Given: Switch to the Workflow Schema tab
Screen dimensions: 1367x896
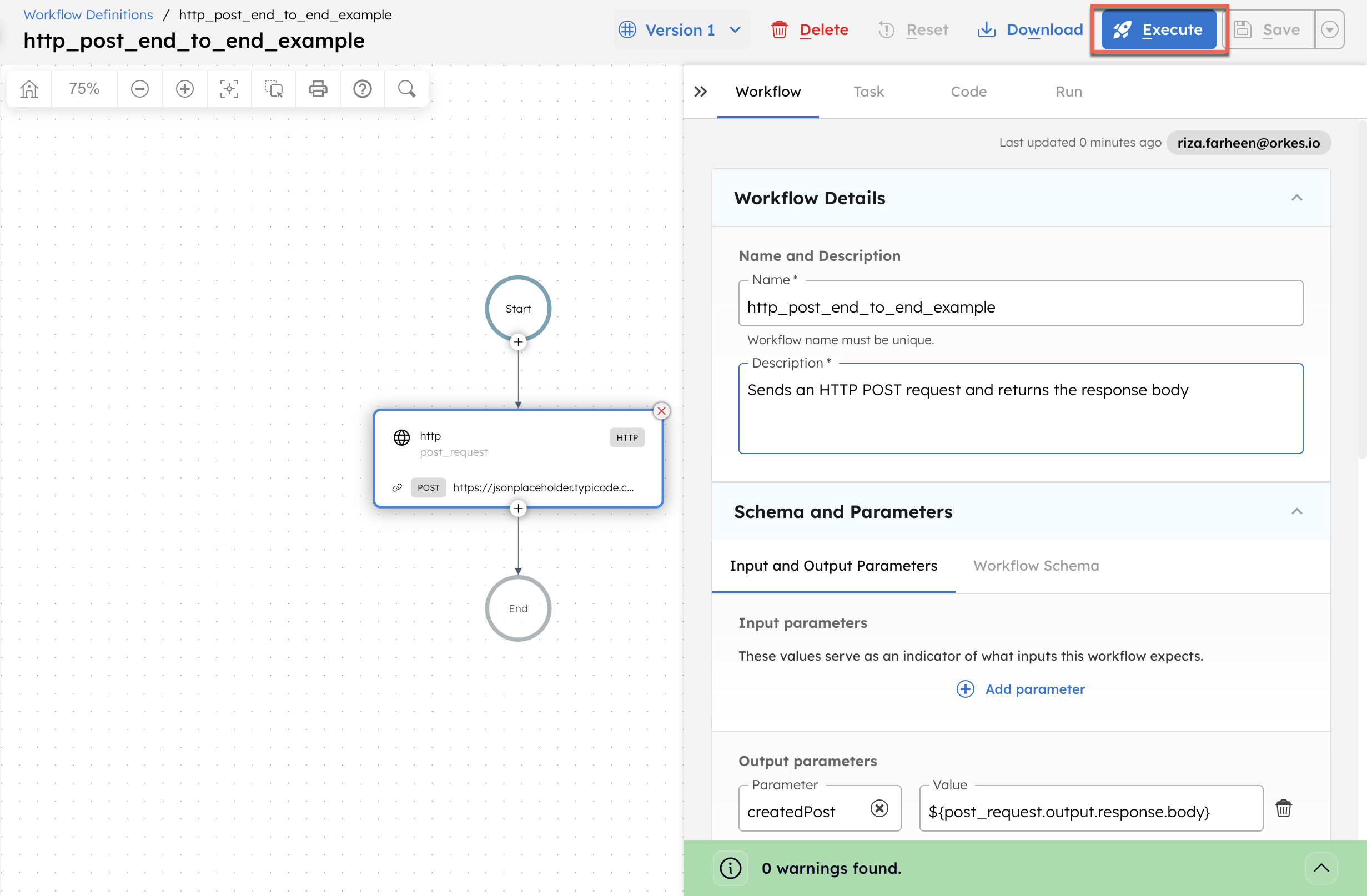Looking at the screenshot, I should (1036, 566).
